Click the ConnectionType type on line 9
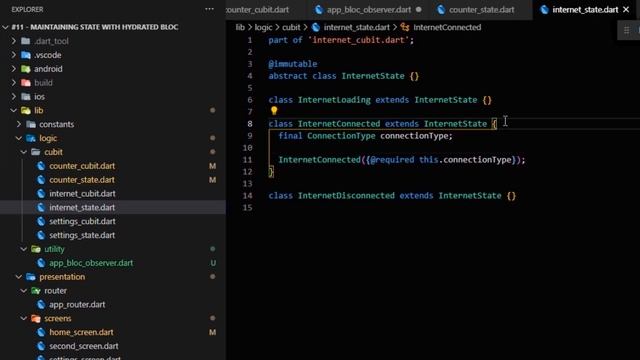 pyautogui.click(x=341, y=136)
